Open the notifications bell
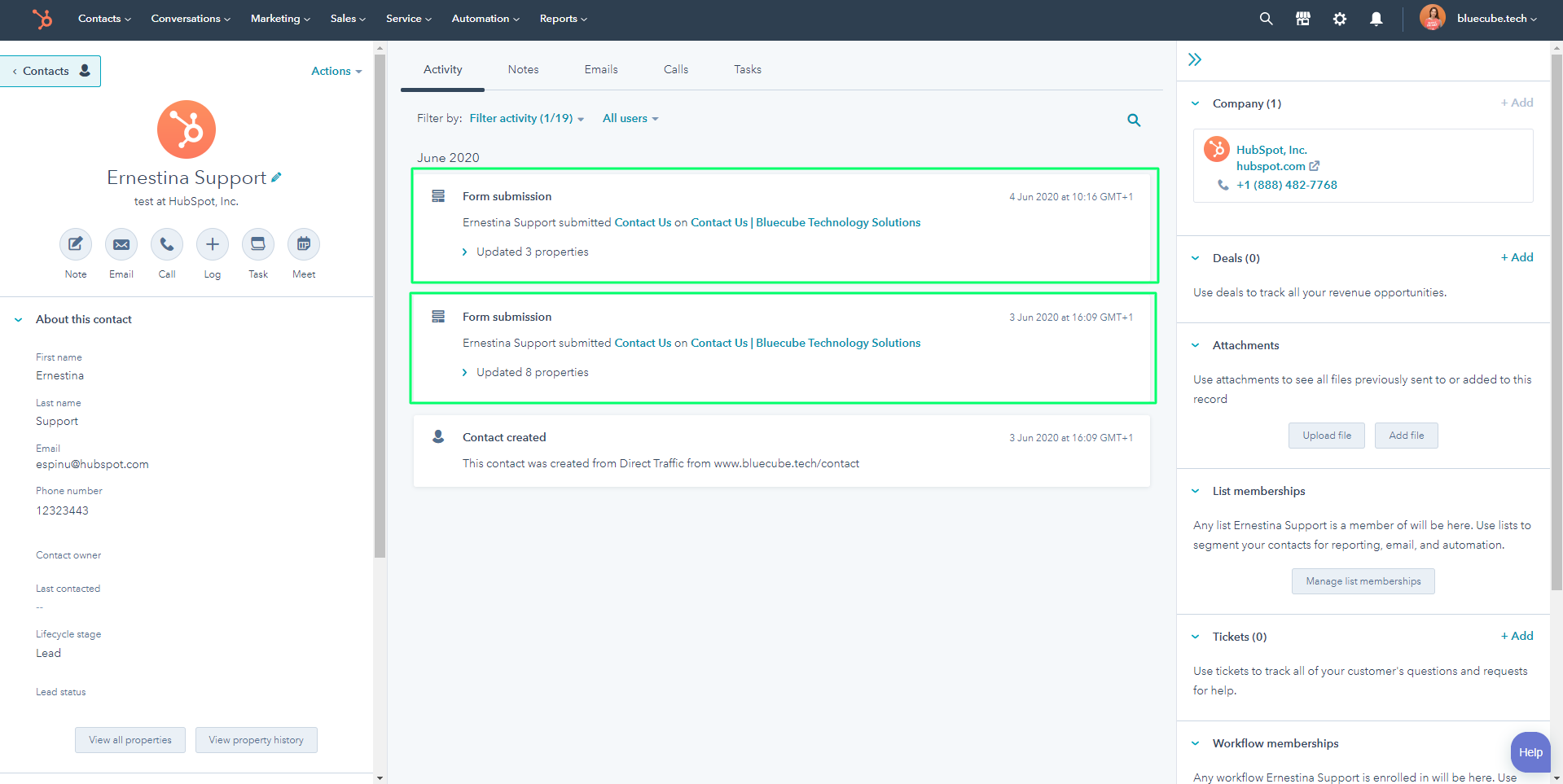 coord(1376,19)
